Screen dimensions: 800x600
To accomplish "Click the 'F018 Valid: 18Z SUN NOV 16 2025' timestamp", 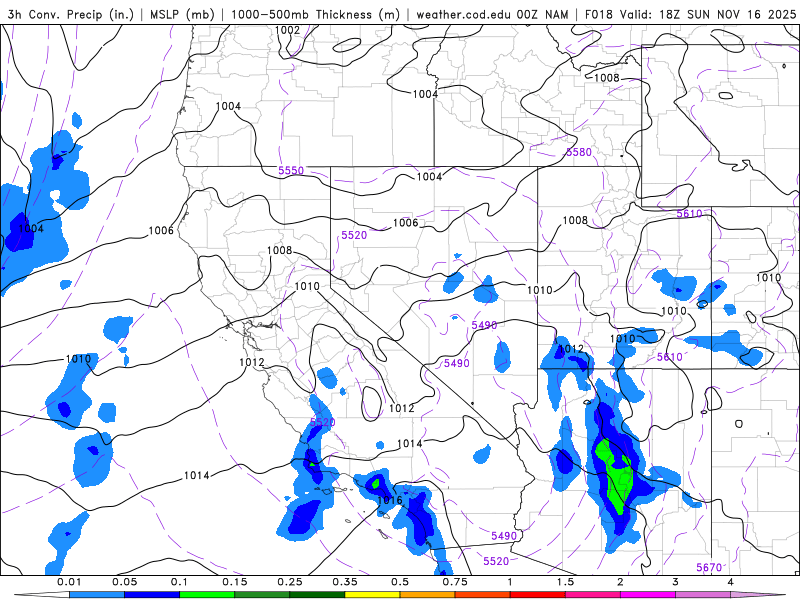I will click(x=690, y=14).
